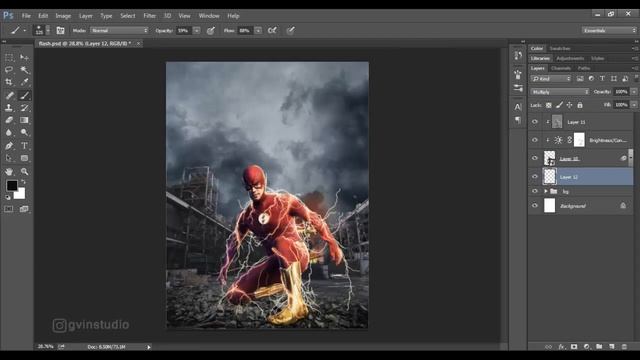Select the Zoom tool in the toolbox
This screenshot has height=360, width=640.
coord(24,171)
